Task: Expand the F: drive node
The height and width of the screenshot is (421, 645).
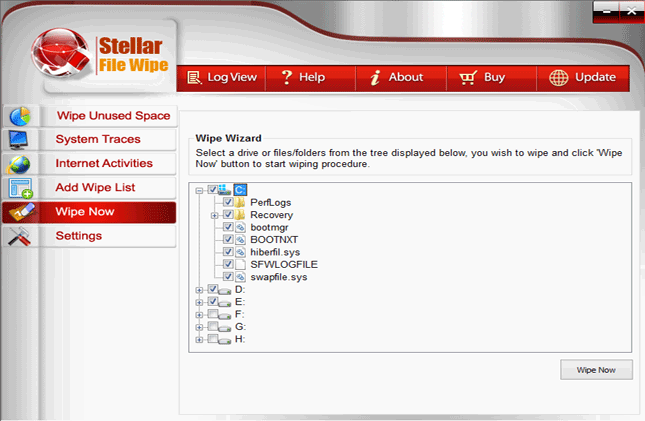Action: 199,315
